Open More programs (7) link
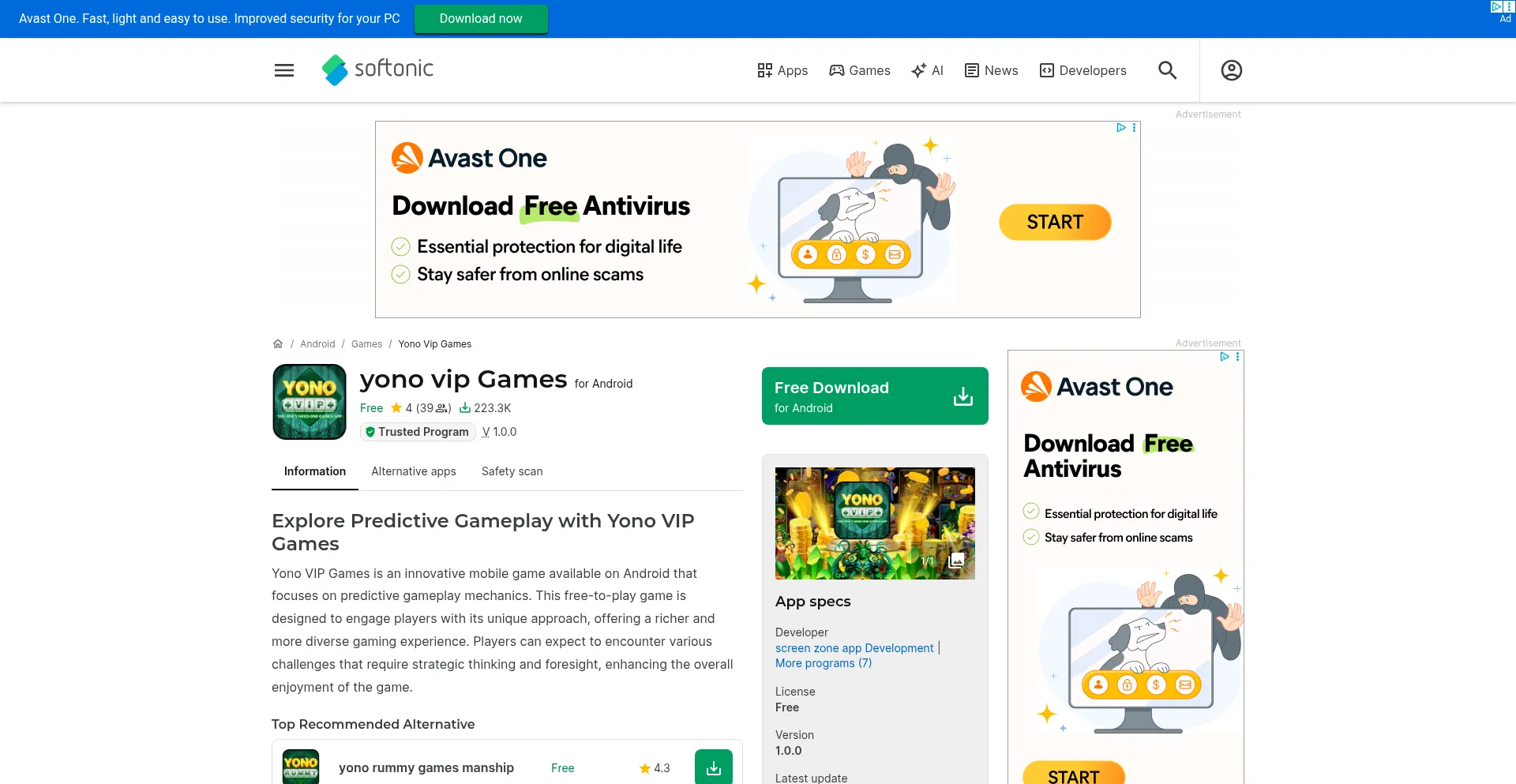 (824, 663)
